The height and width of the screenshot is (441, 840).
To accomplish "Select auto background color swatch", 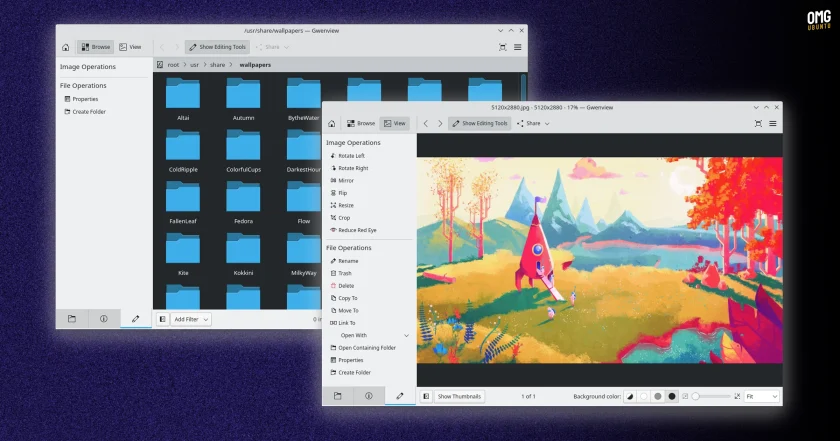I will [x=630, y=397].
